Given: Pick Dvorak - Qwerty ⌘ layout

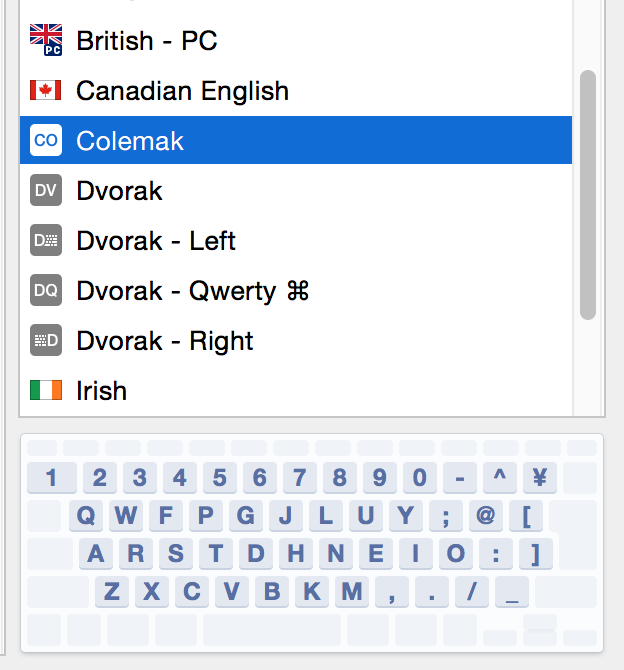Looking at the screenshot, I should click(192, 291).
